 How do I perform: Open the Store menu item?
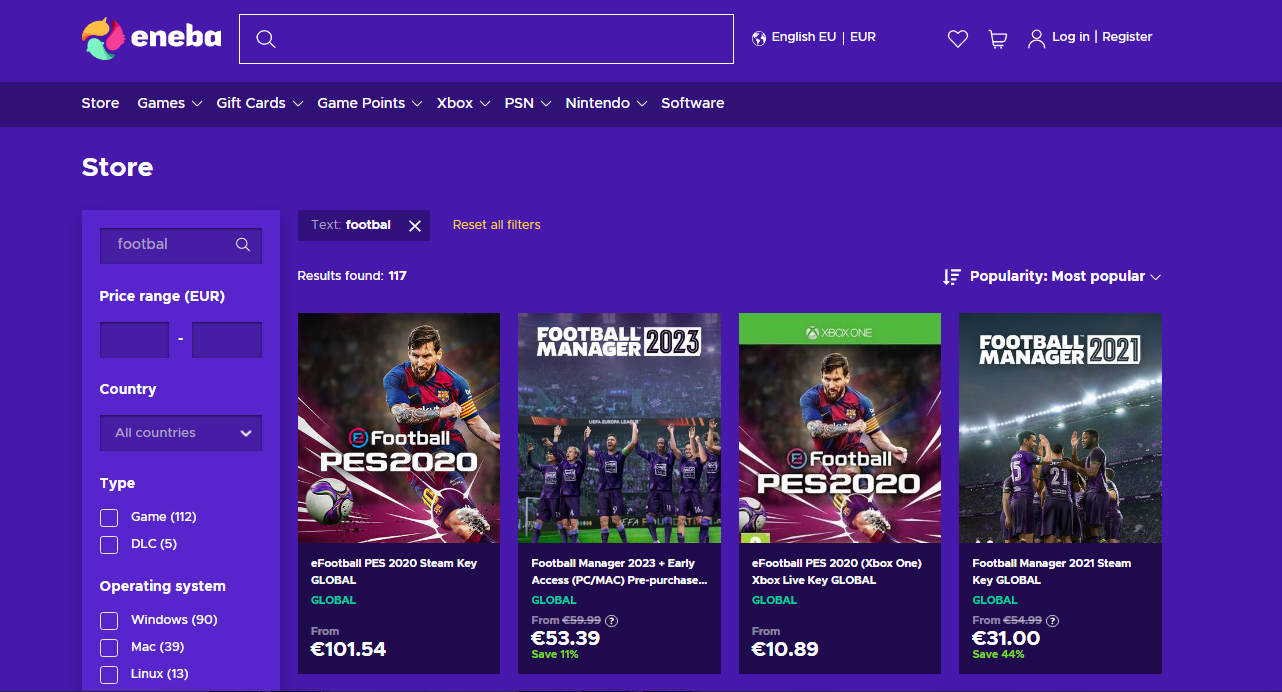click(100, 103)
